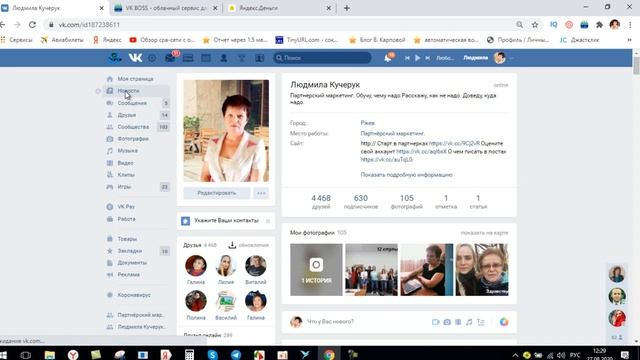This screenshot has width=640, height=360.
Task: Switch to VK BOSS browser tab
Action: coord(166,8)
